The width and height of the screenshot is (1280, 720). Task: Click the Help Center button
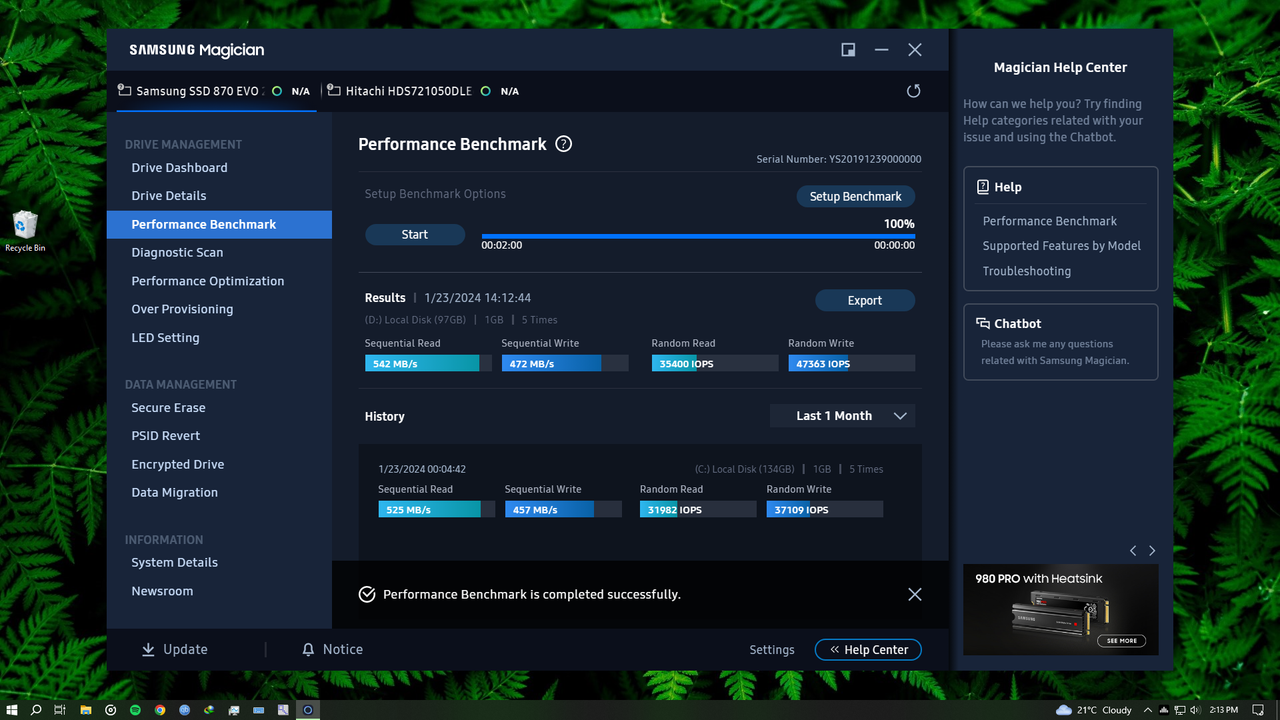(x=868, y=650)
